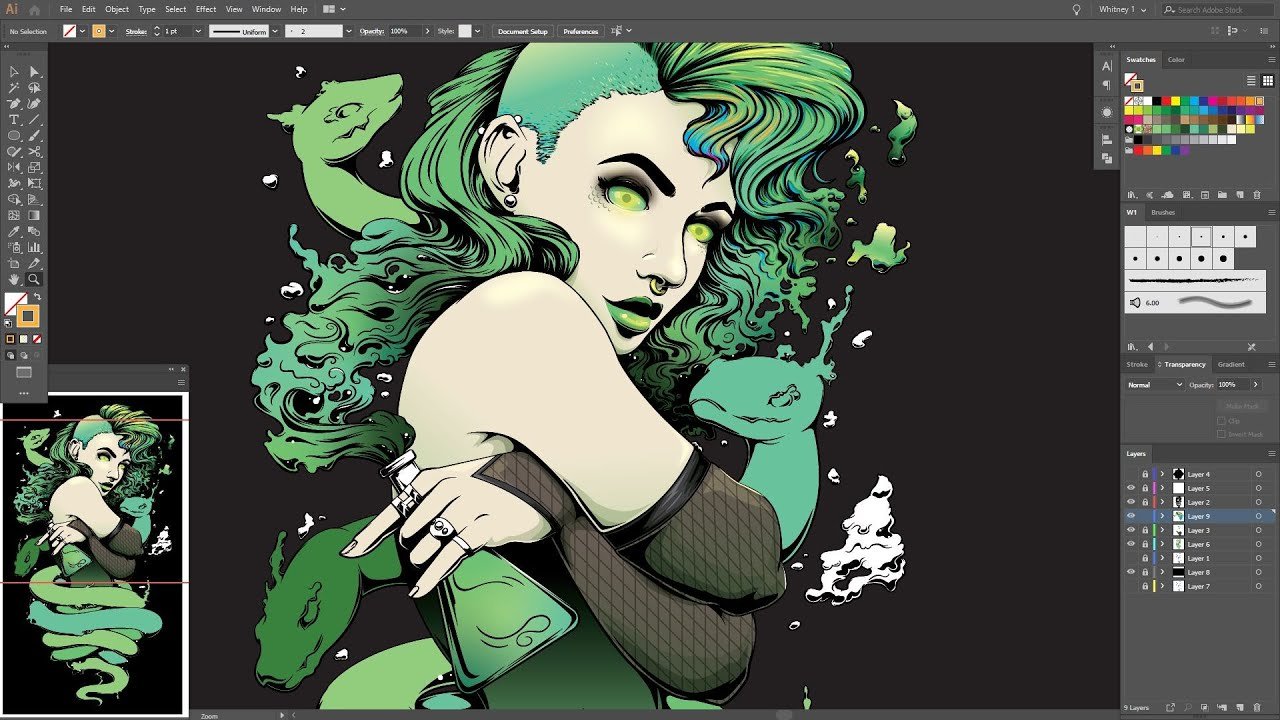Select the Gradient tool
The height and width of the screenshot is (720, 1280).
[x=34, y=215]
